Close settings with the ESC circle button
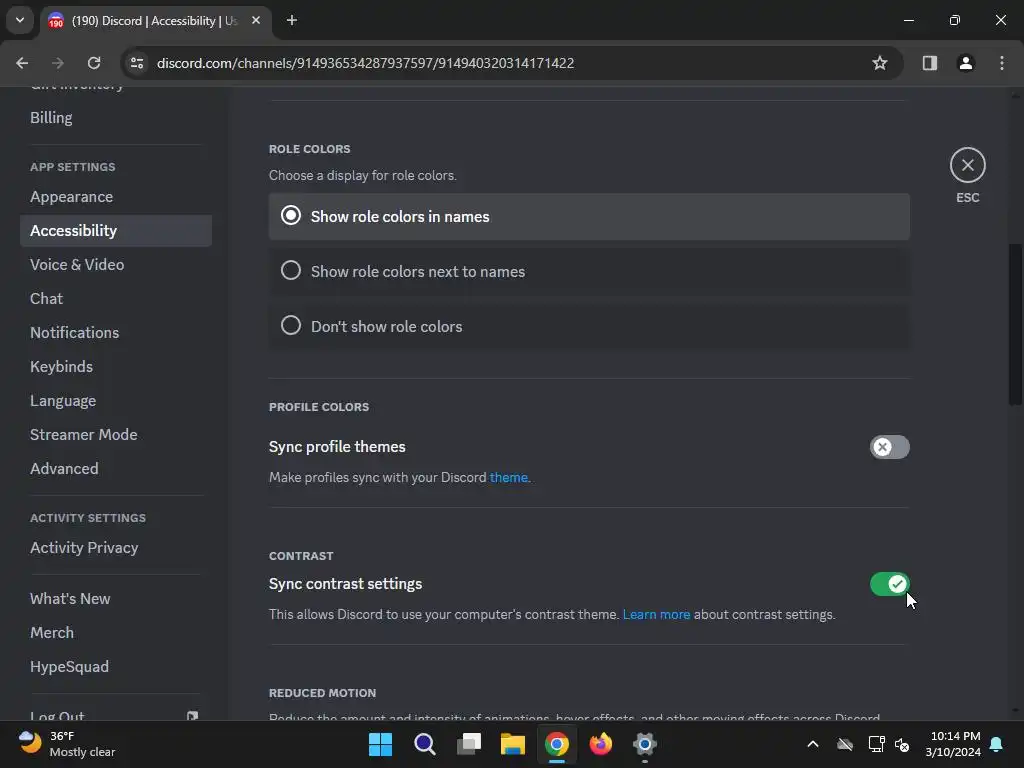Viewport: 1024px width, 768px height. 967,165
